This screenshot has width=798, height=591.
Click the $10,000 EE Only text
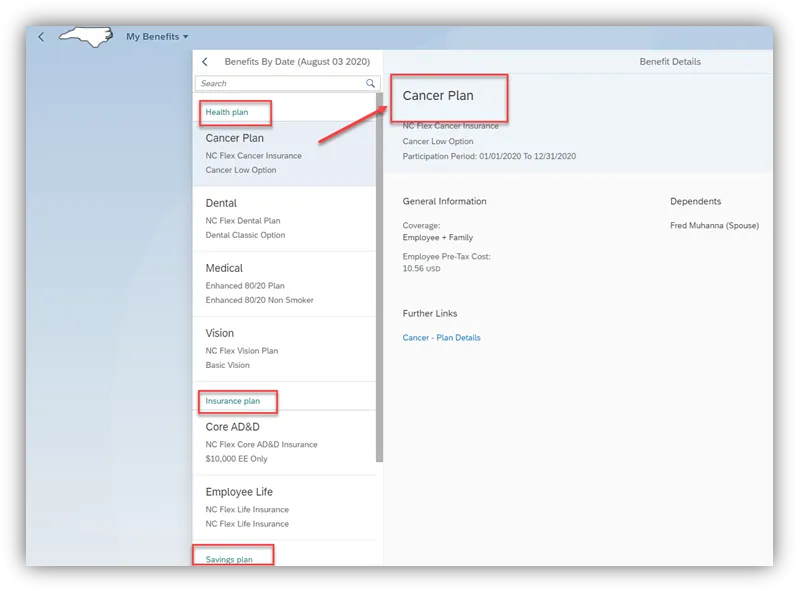(x=236, y=459)
